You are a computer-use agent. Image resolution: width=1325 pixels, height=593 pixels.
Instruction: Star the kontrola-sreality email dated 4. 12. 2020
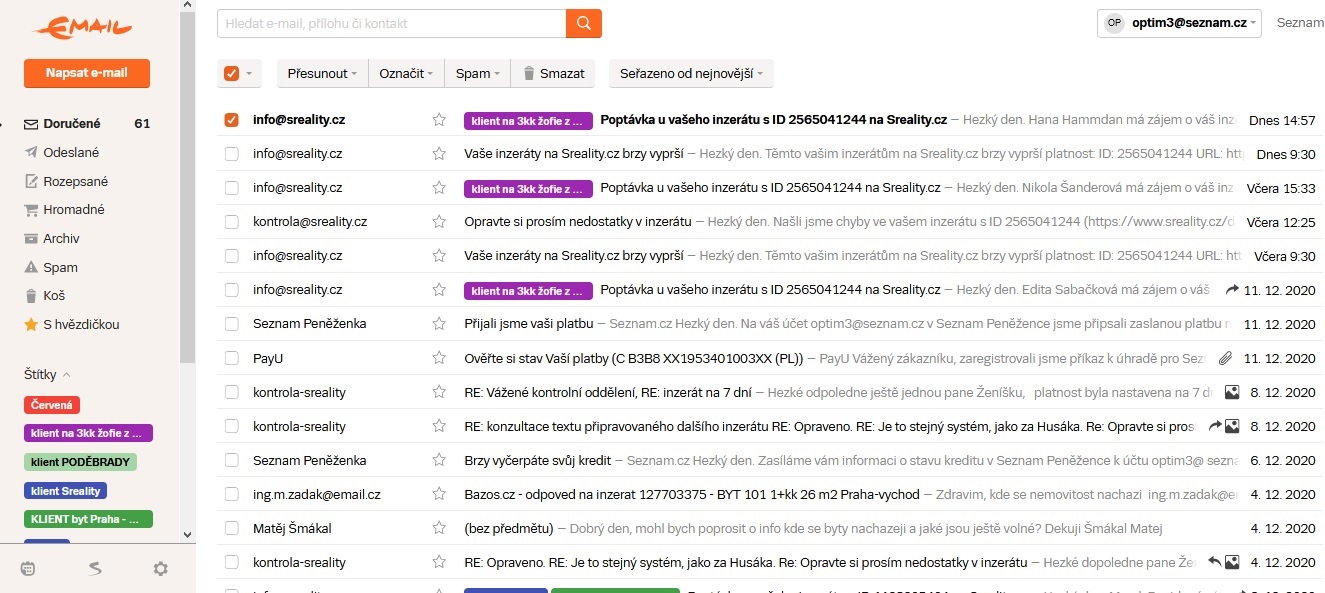pos(439,562)
